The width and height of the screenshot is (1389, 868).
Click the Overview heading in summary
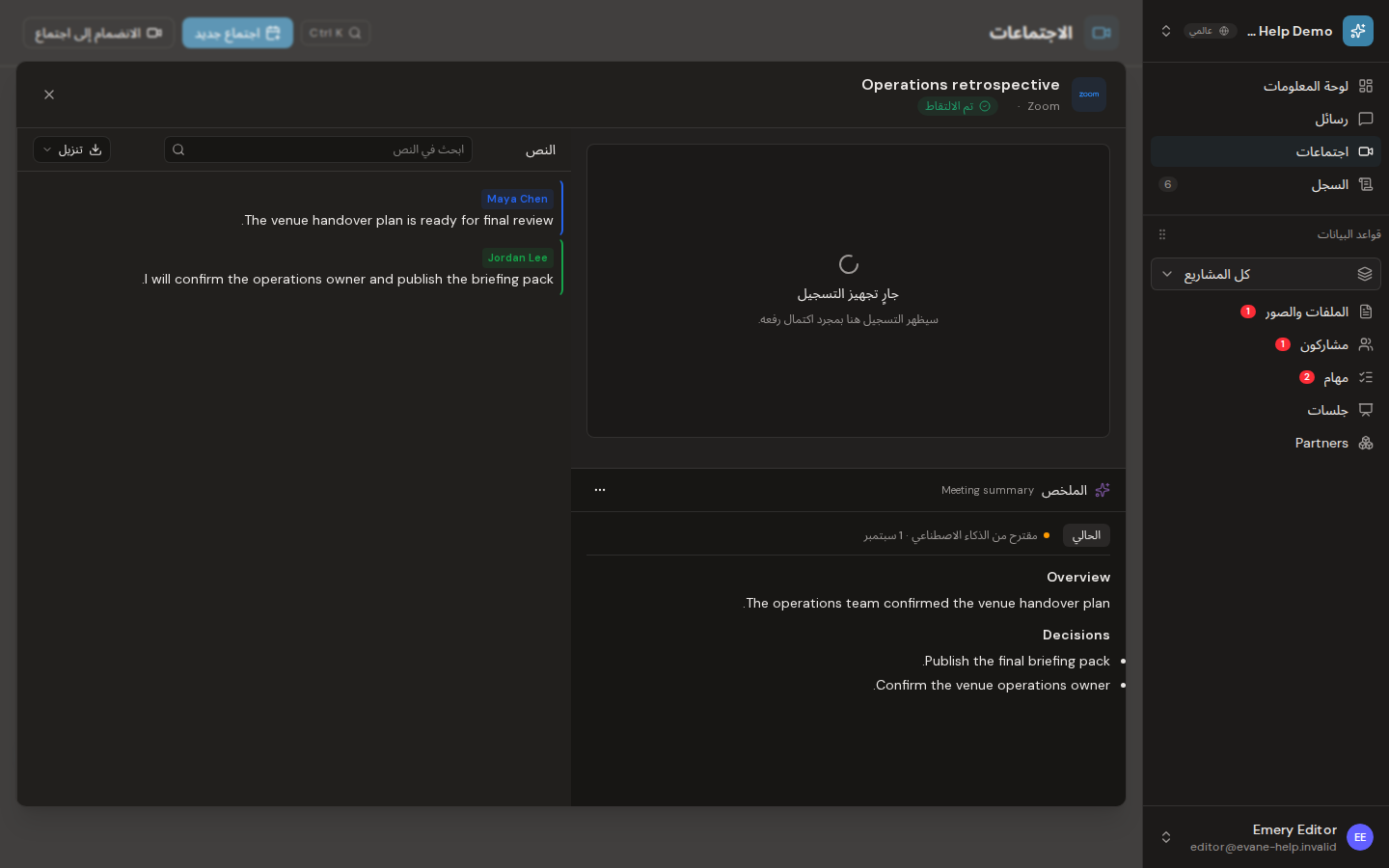[1078, 577]
